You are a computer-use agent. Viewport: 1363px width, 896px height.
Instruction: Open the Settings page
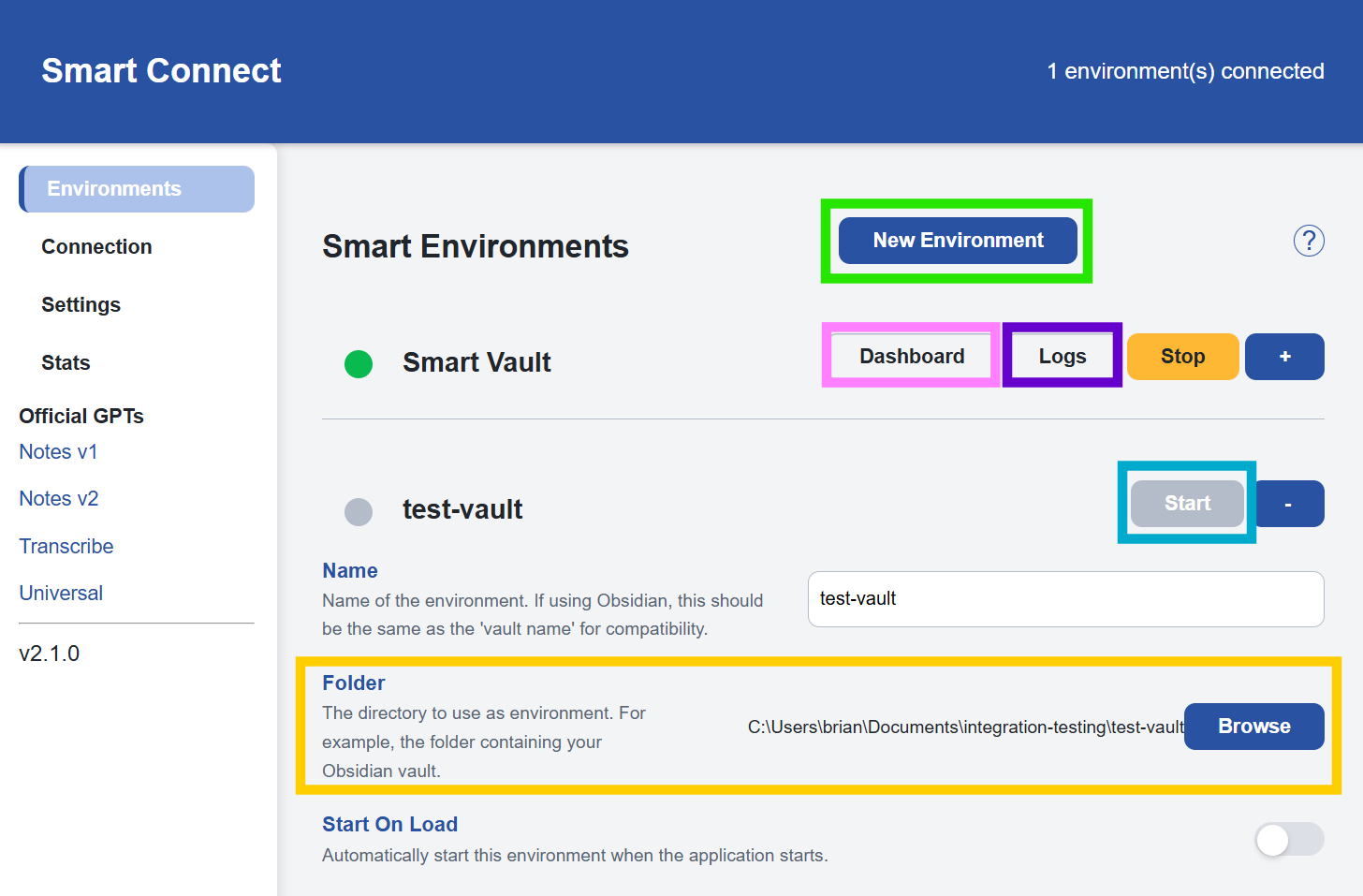(x=81, y=304)
